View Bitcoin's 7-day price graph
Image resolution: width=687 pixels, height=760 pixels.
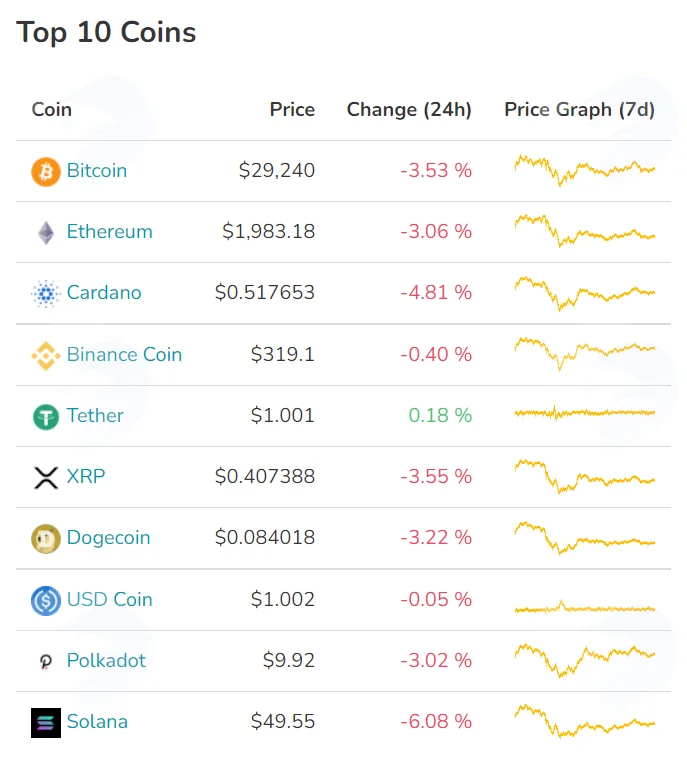pyautogui.click(x=585, y=170)
